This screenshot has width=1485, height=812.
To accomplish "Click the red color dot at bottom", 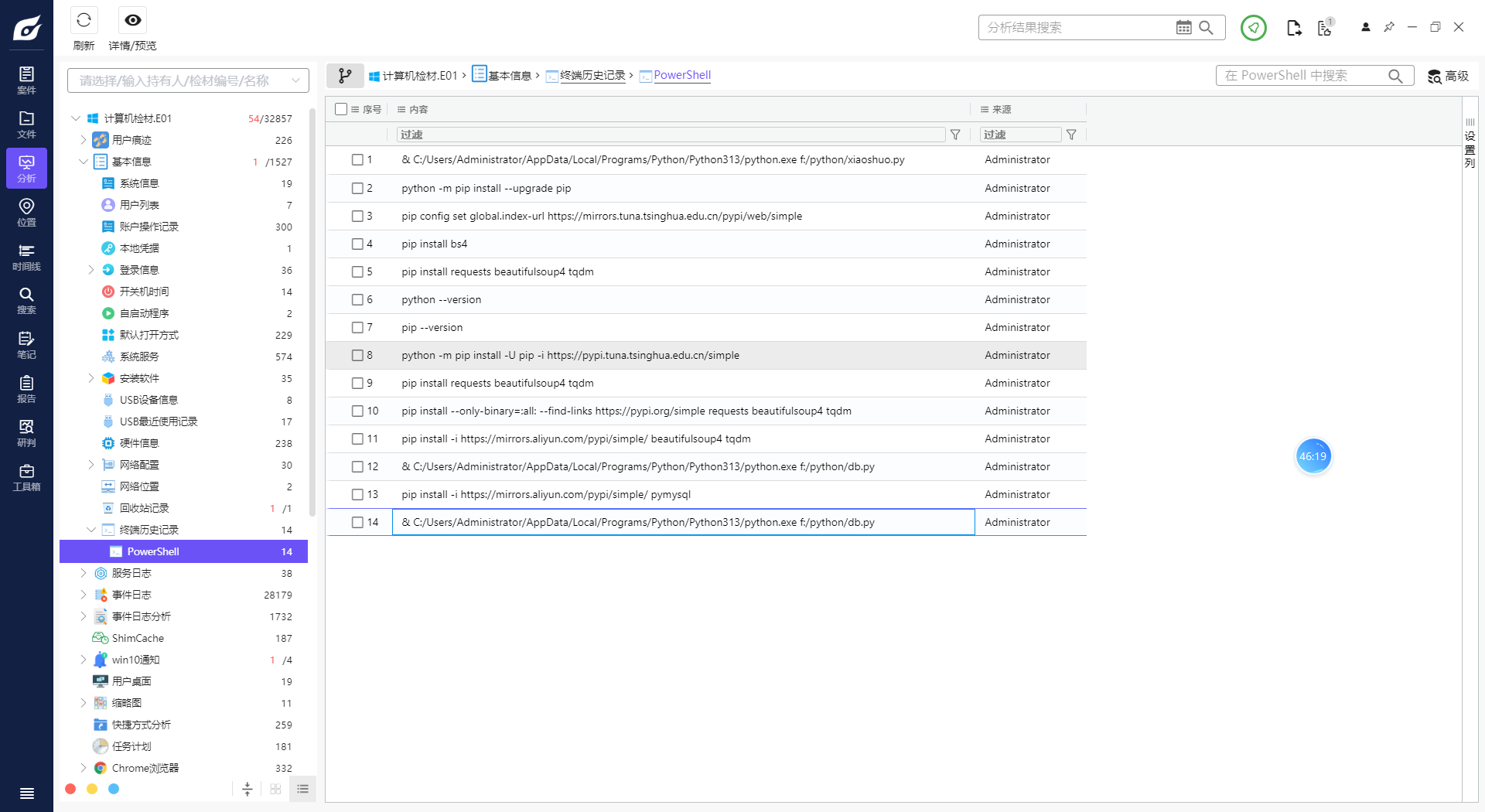I will tap(70, 789).
